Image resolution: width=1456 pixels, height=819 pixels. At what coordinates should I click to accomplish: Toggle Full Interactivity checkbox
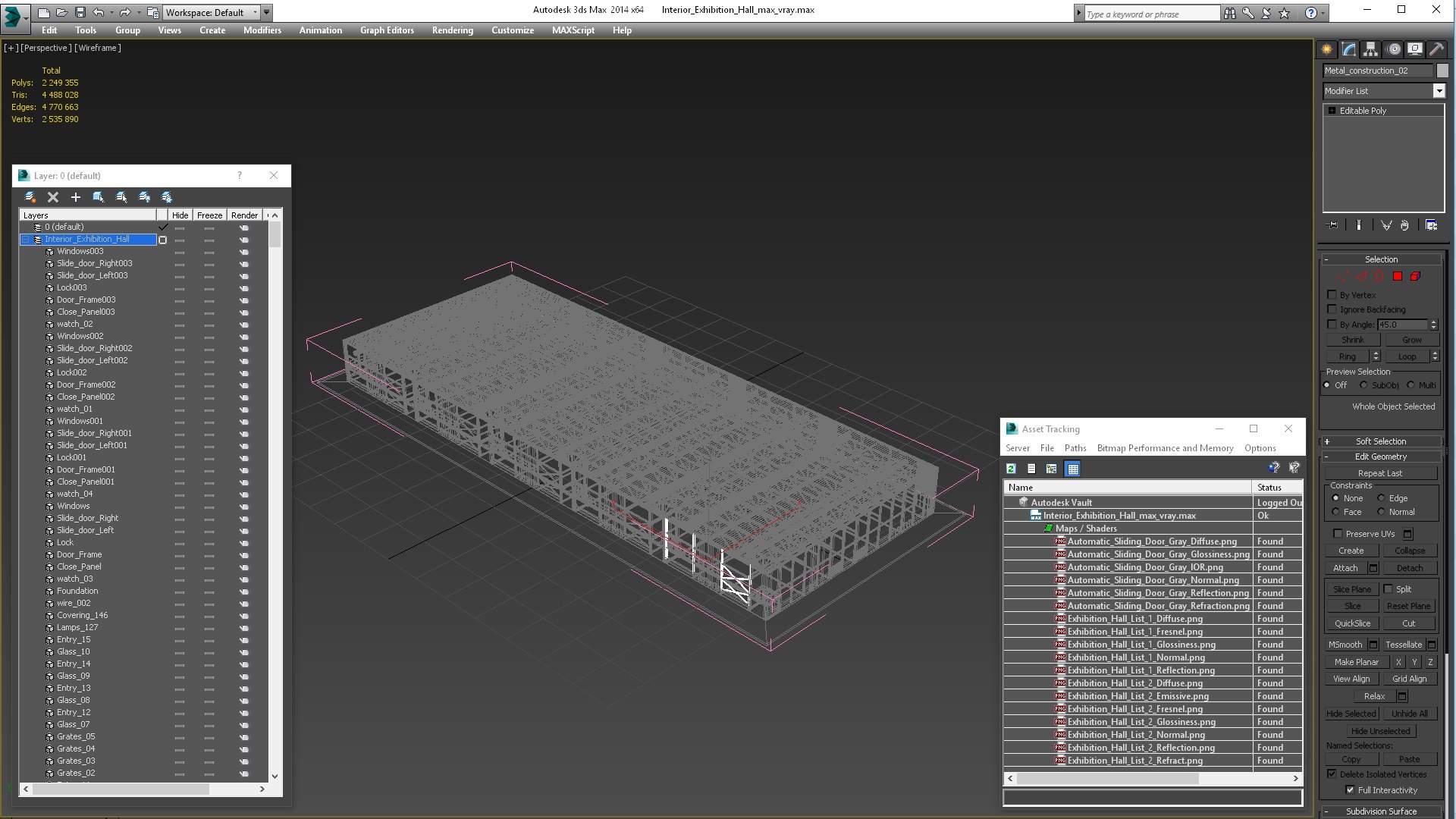pyautogui.click(x=1351, y=790)
